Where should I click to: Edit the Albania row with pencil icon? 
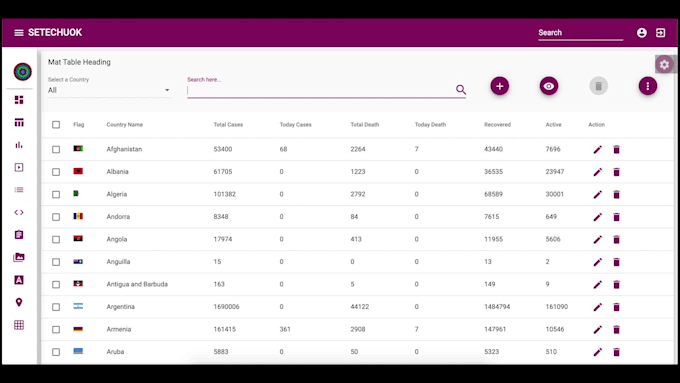coord(598,172)
